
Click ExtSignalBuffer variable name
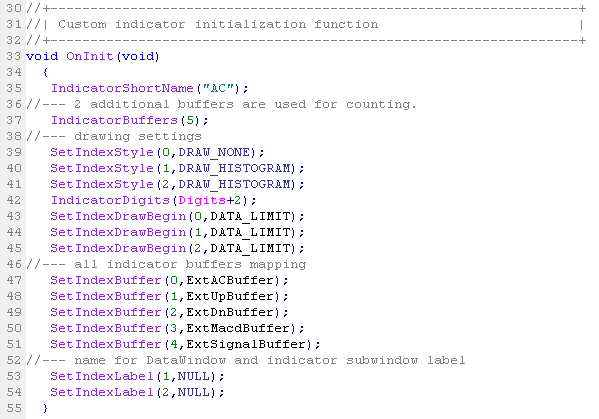click(246, 345)
